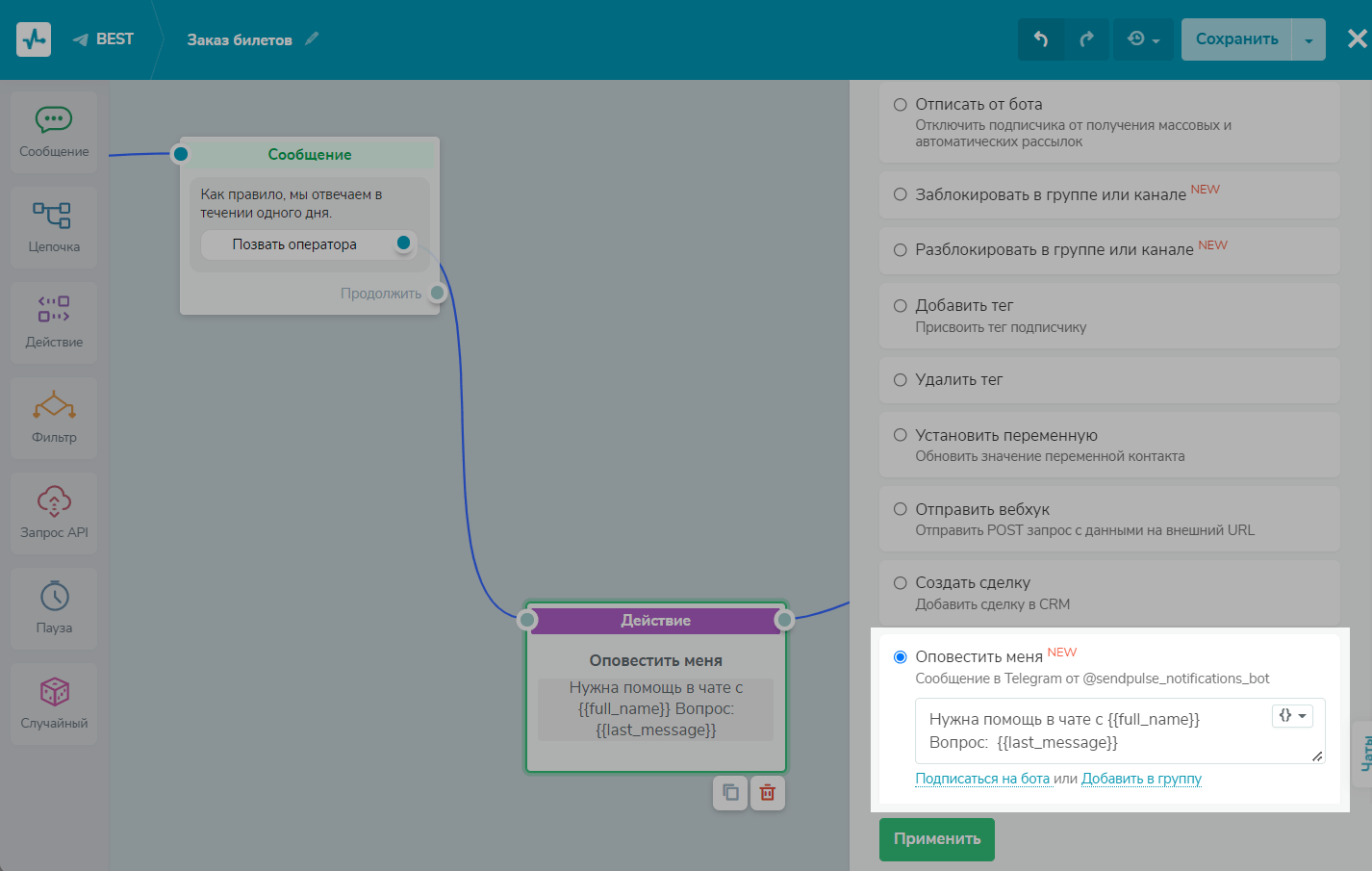
Task: Click the Оповестить меня text in action block
Action: click(x=656, y=661)
